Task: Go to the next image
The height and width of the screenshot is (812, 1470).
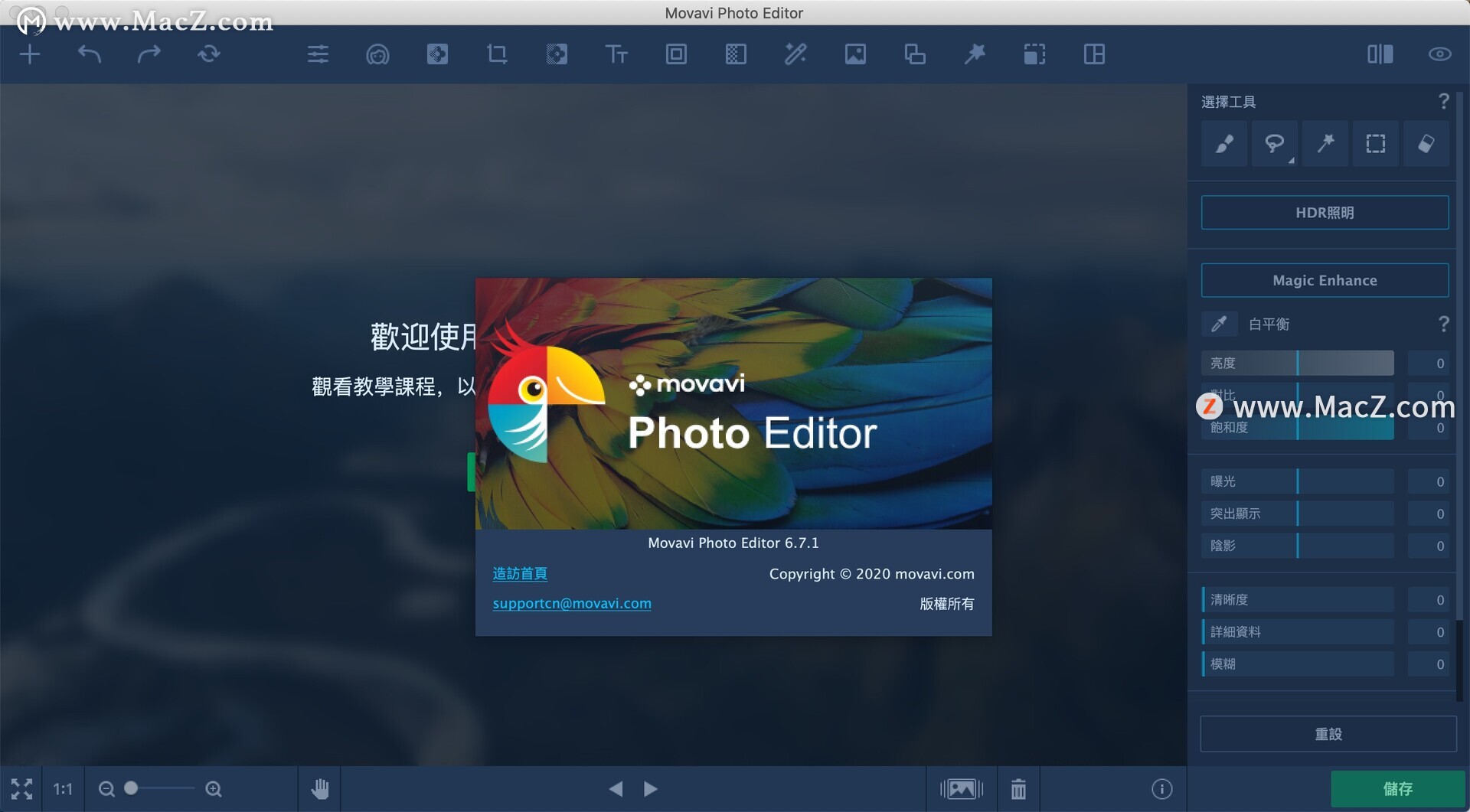Action: pyautogui.click(x=651, y=789)
